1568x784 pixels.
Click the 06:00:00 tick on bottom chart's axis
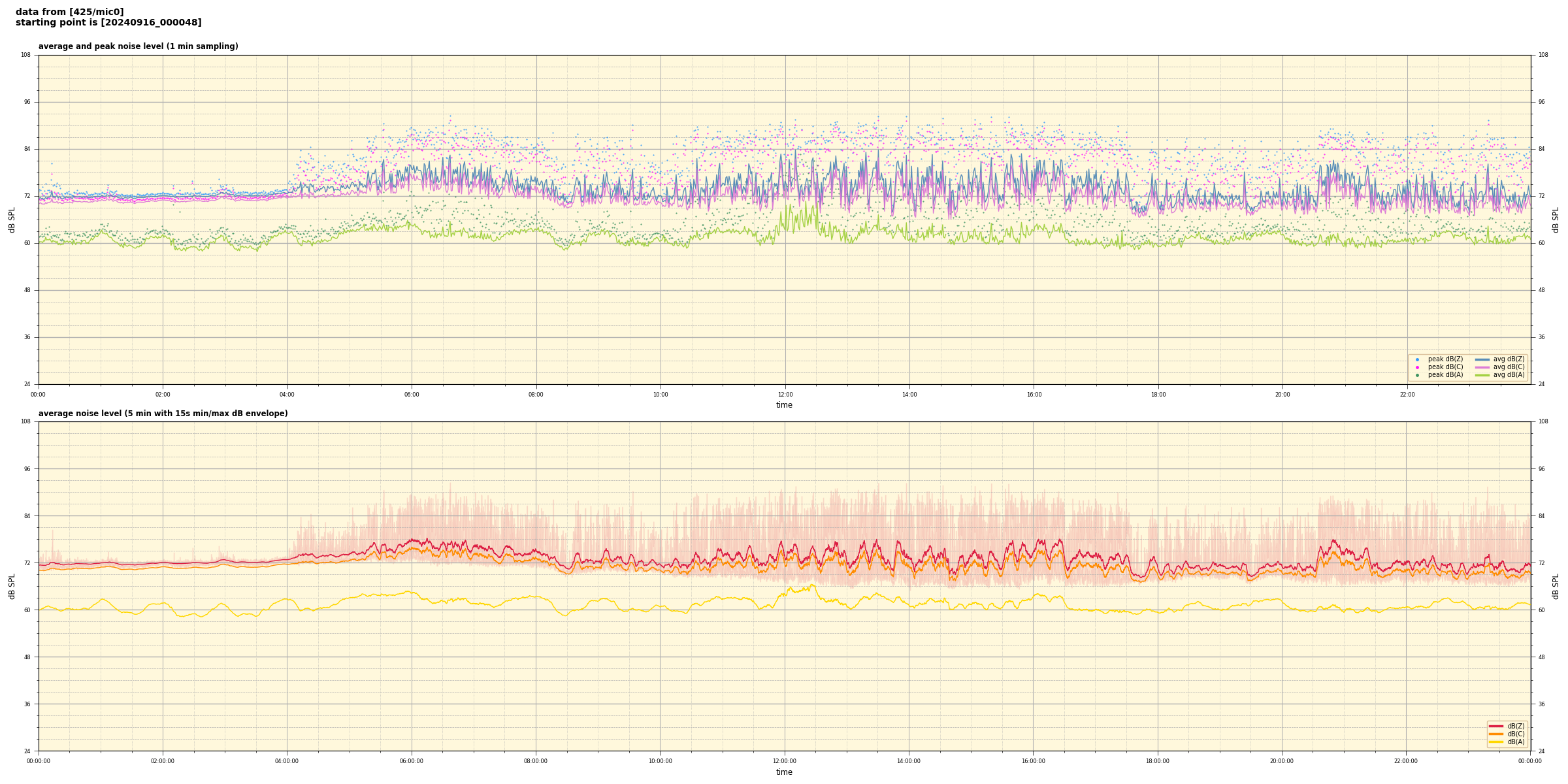411,761
